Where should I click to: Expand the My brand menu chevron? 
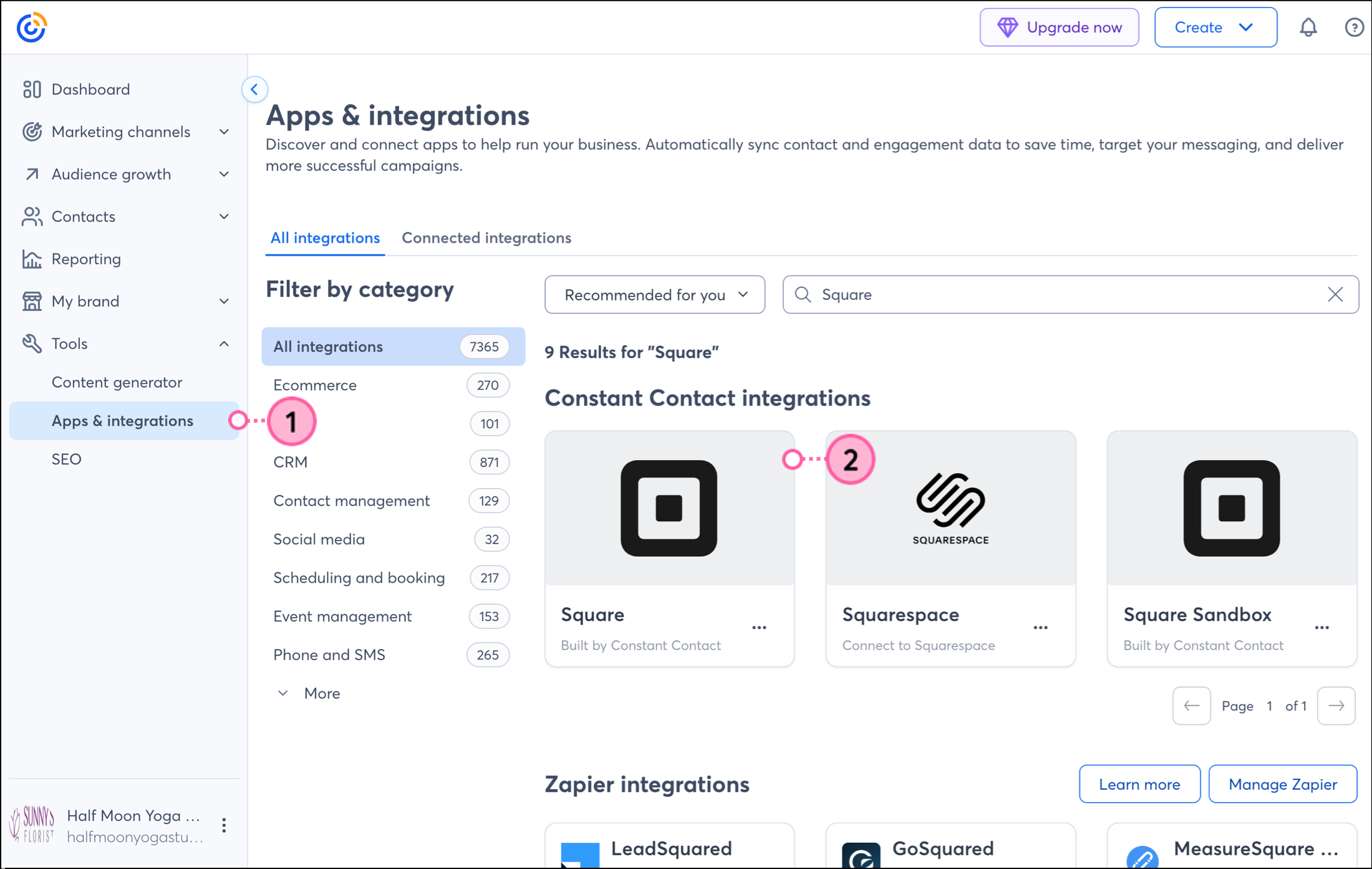pyautogui.click(x=224, y=301)
